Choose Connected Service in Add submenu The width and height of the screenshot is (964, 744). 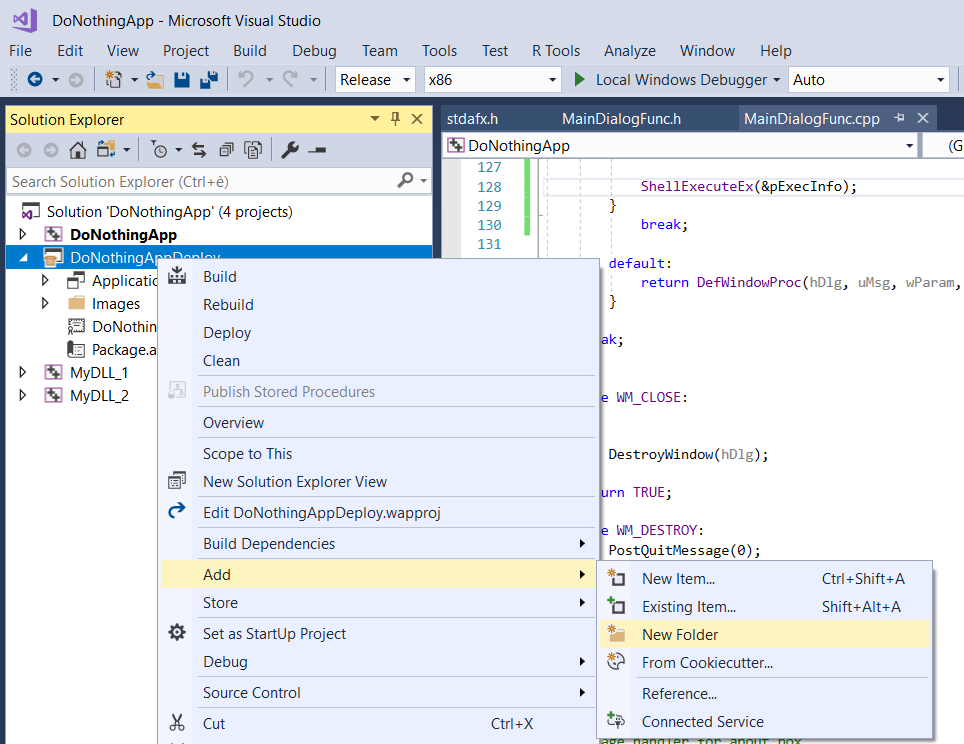[765, 721]
